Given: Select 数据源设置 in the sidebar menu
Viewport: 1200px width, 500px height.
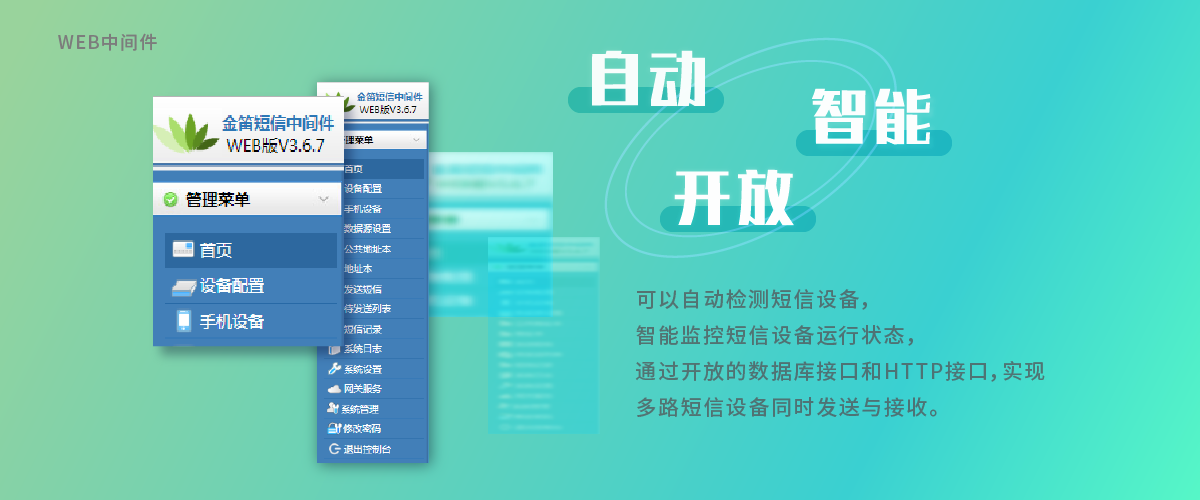Looking at the screenshot, I should coord(367,229).
